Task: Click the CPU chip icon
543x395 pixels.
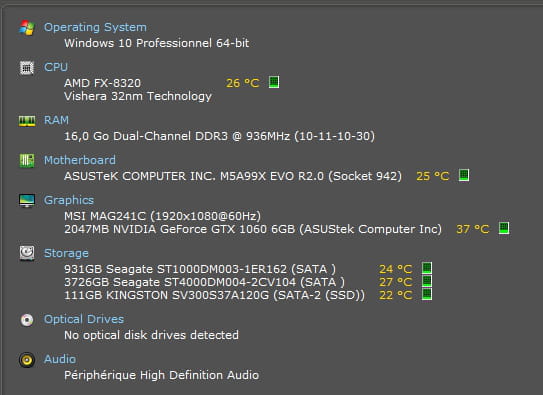Action: 27,68
